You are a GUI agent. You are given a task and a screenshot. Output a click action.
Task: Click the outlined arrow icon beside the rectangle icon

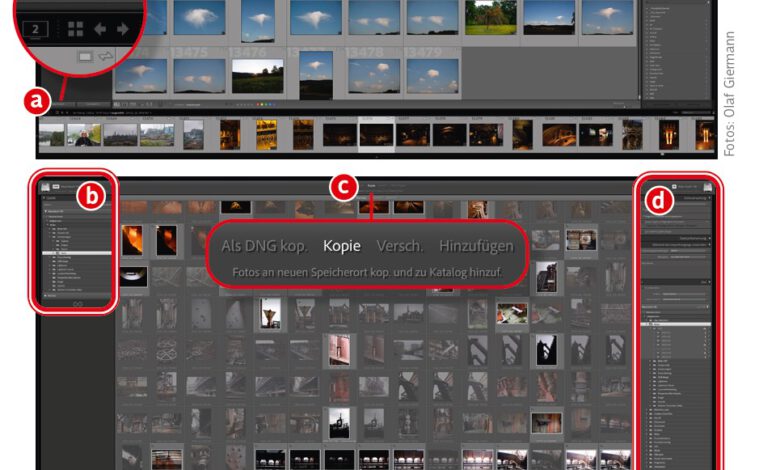click(x=105, y=56)
